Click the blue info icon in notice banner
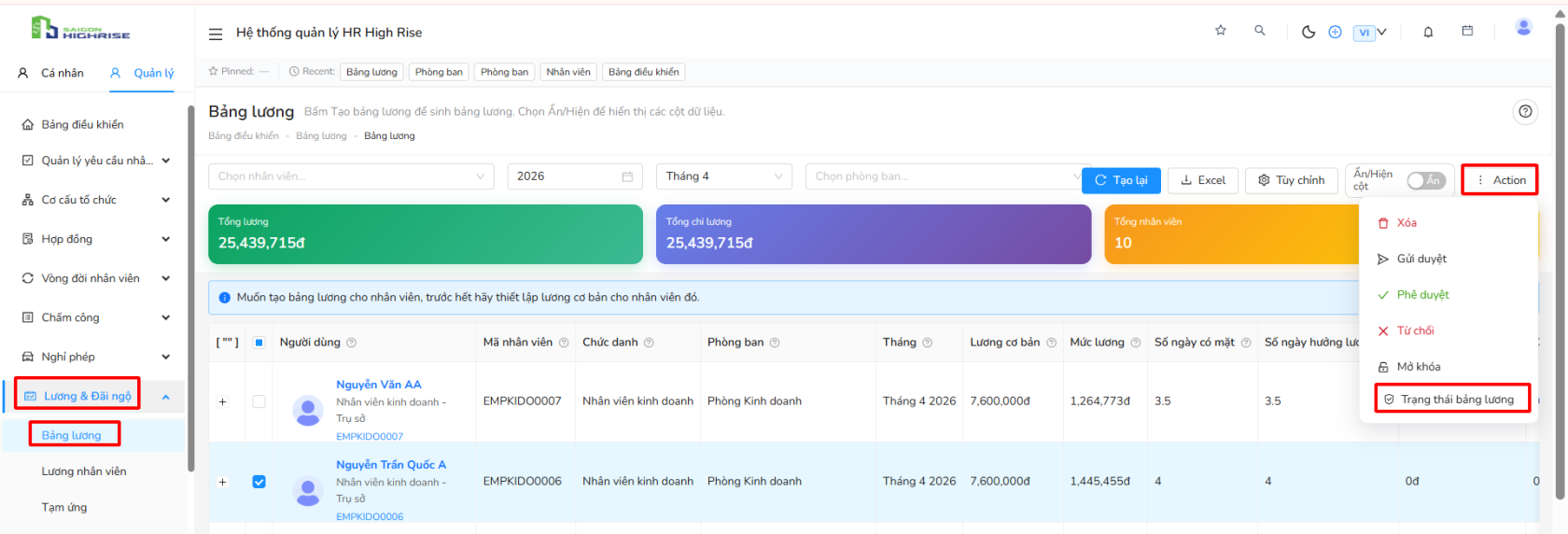This screenshot has height=534, width=1568. [224, 298]
